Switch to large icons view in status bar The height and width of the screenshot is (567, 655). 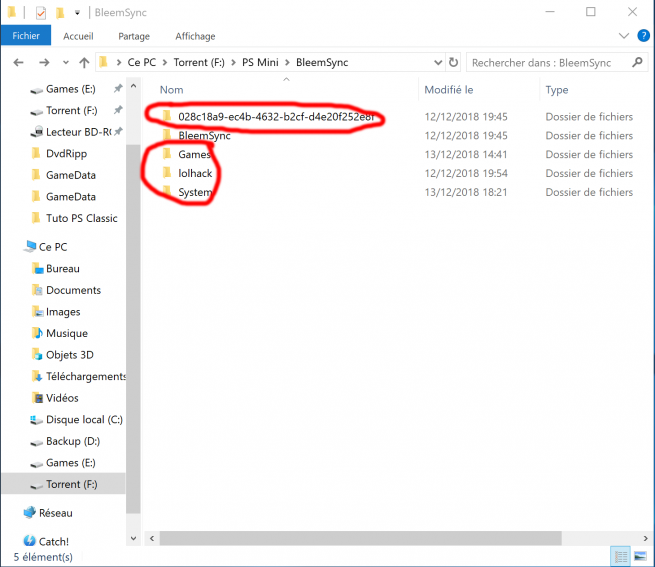coord(640,556)
